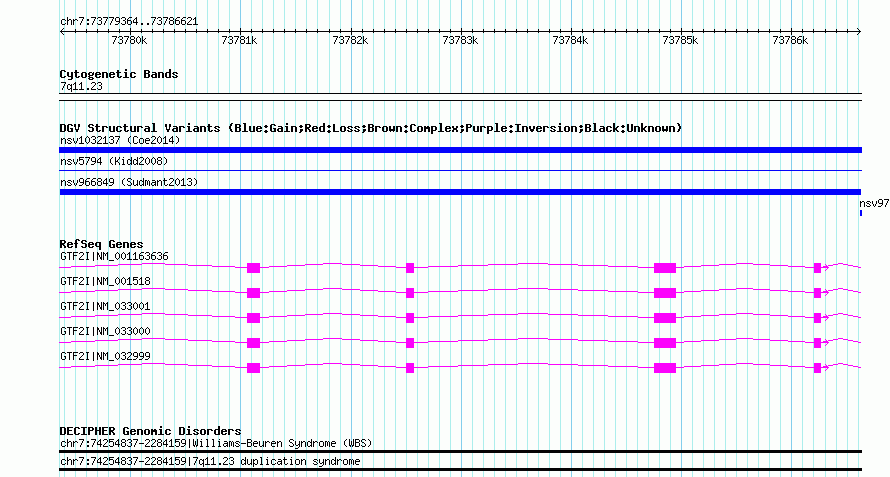This screenshot has height=477, width=890.
Task: Open the GTF2I|NM_033000 transcript label
Action: coord(105,332)
